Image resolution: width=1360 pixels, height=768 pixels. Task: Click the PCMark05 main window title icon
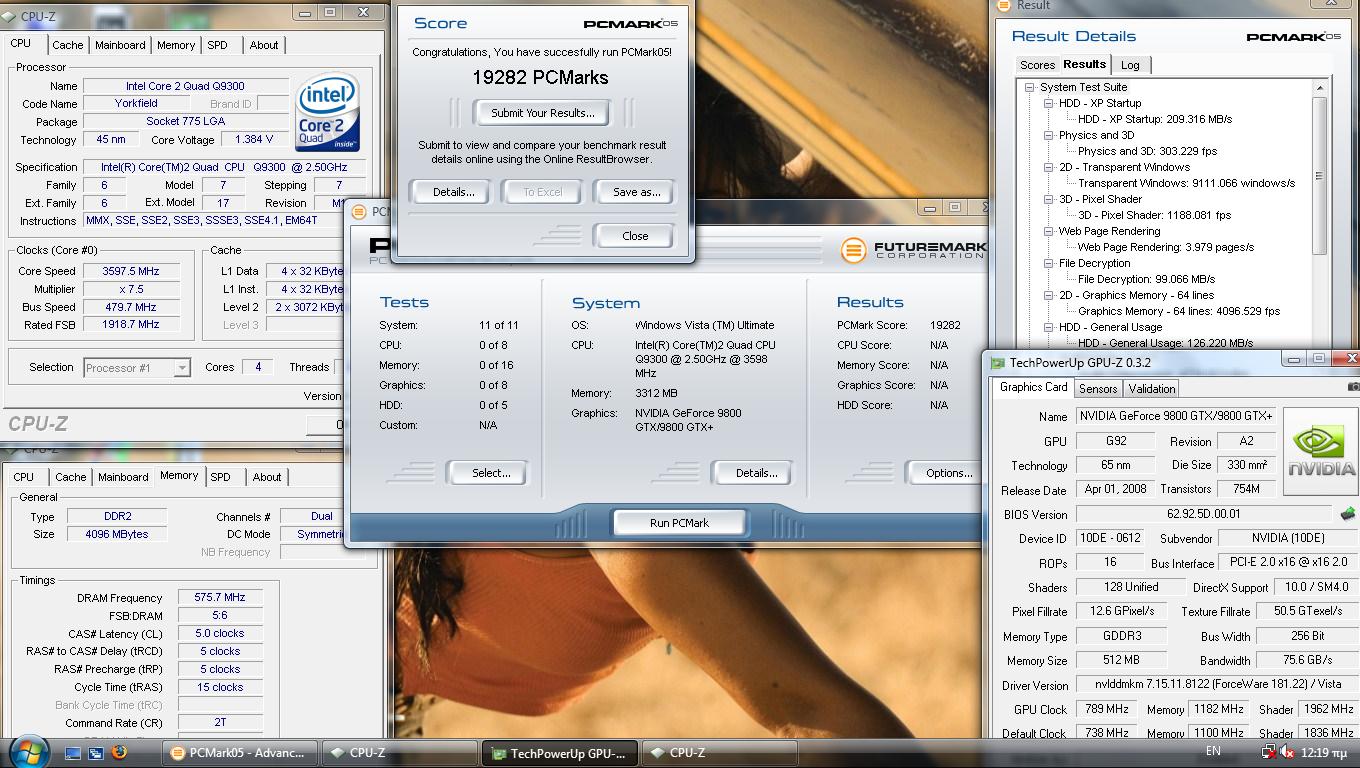(359, 211)
